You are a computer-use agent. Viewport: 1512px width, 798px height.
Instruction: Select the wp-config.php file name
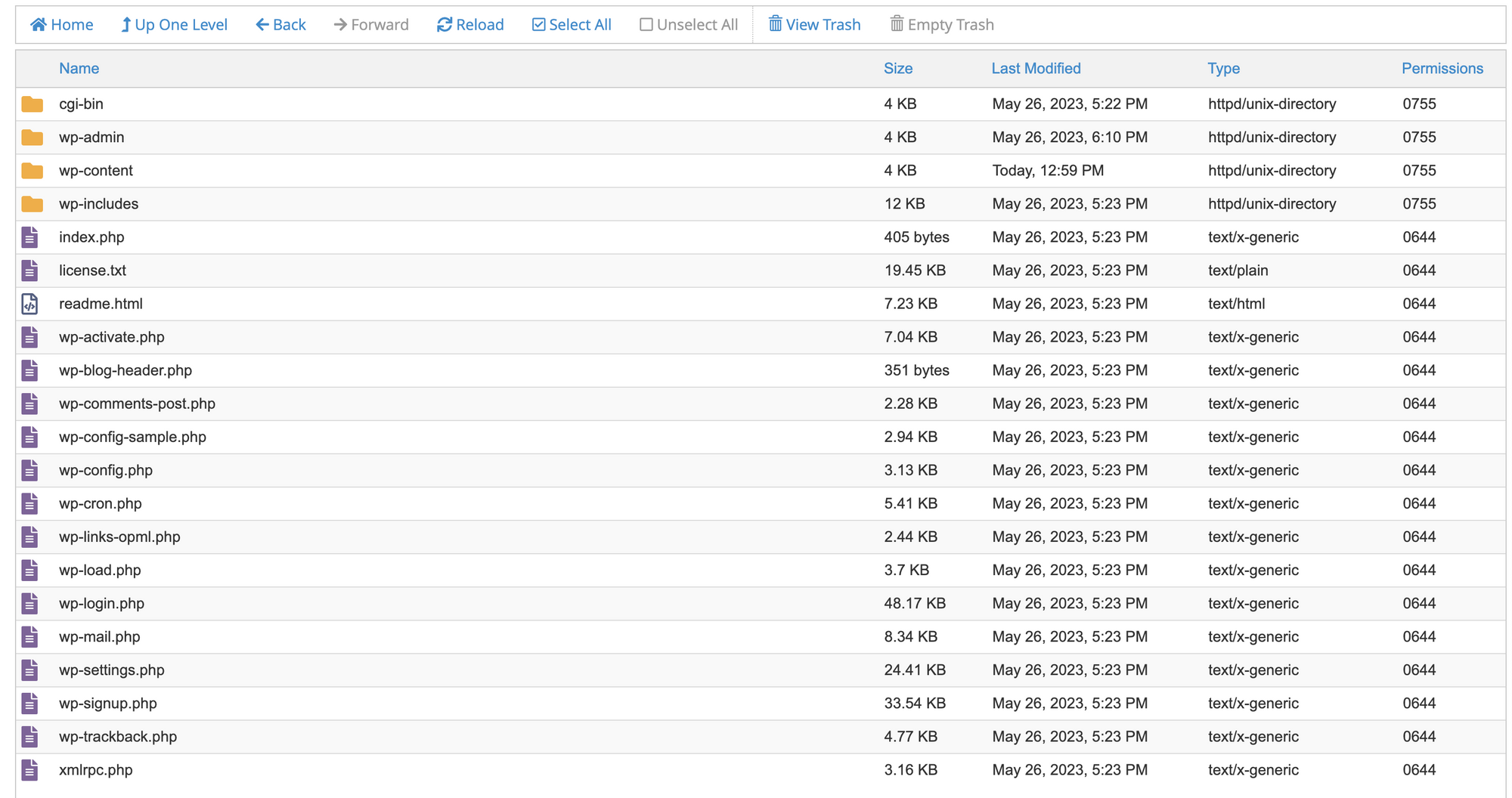[106, 470]
